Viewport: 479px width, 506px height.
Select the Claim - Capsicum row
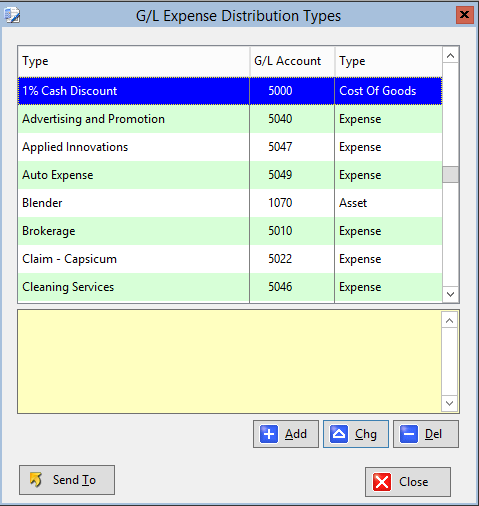coord(230,259)
